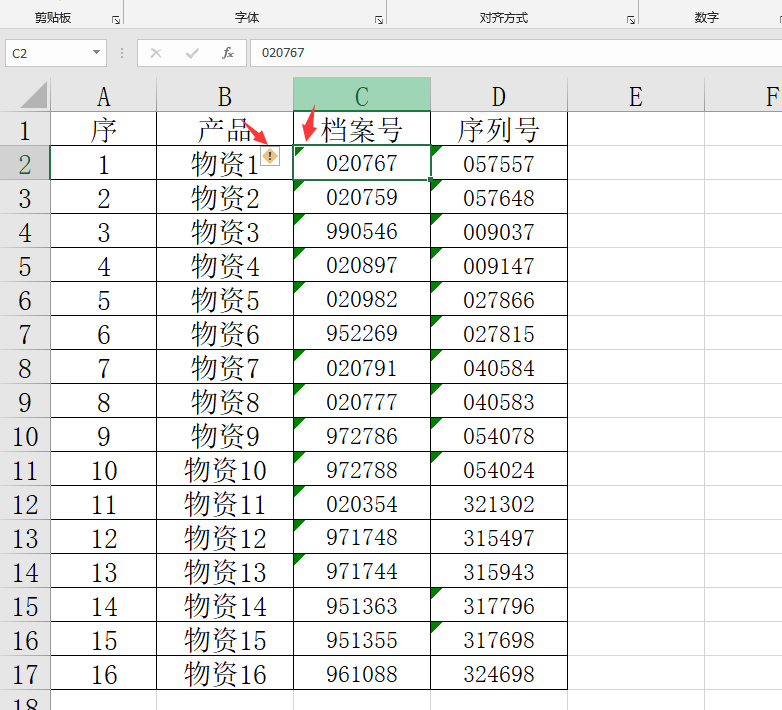
Task: Select cell containing 物资10
Action: coord(225,469)
